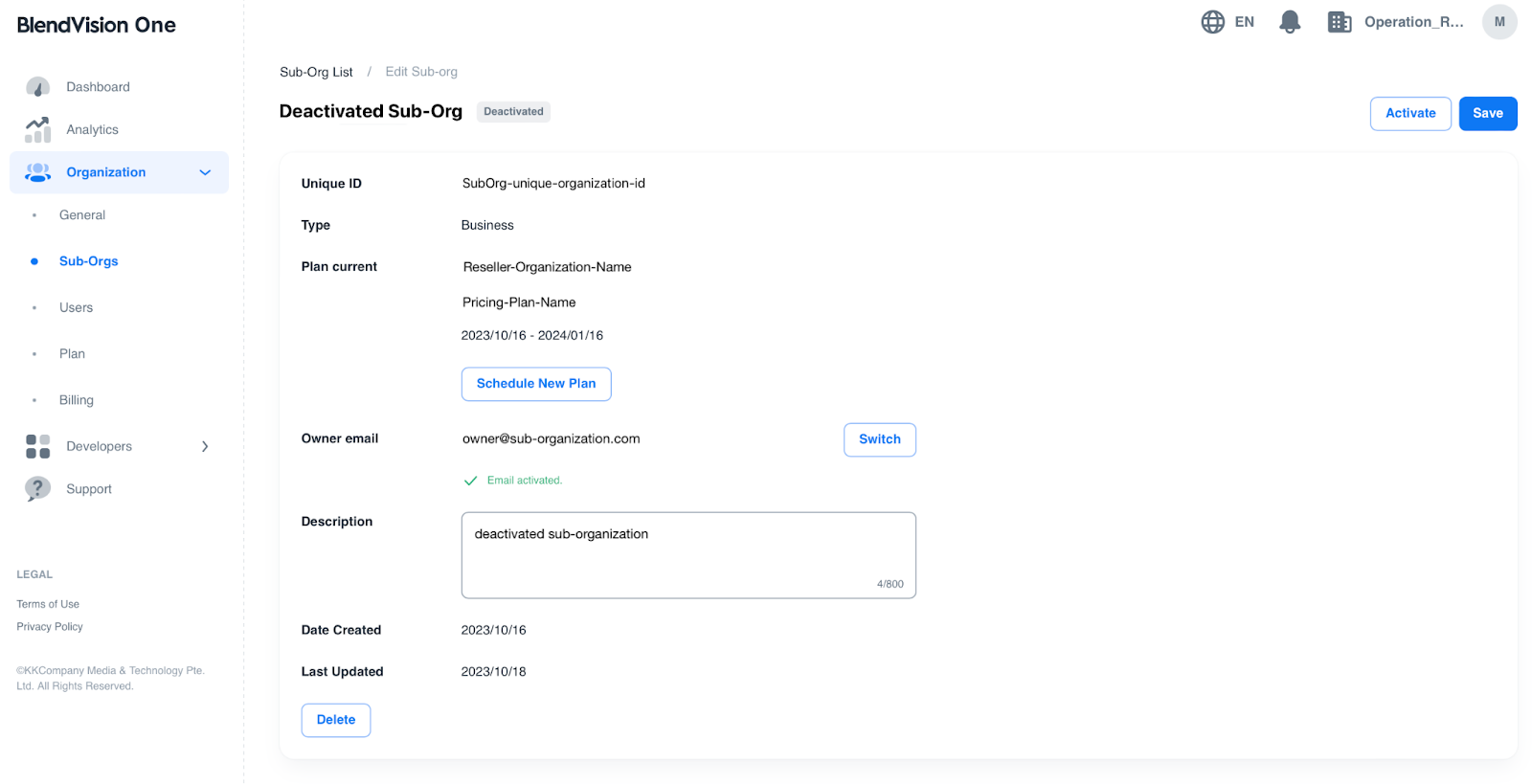Image resolution: width=1532 pixels, height=784 pixels.
Task: Expand the Developers submenu arrow
Action: coord(205,446)
